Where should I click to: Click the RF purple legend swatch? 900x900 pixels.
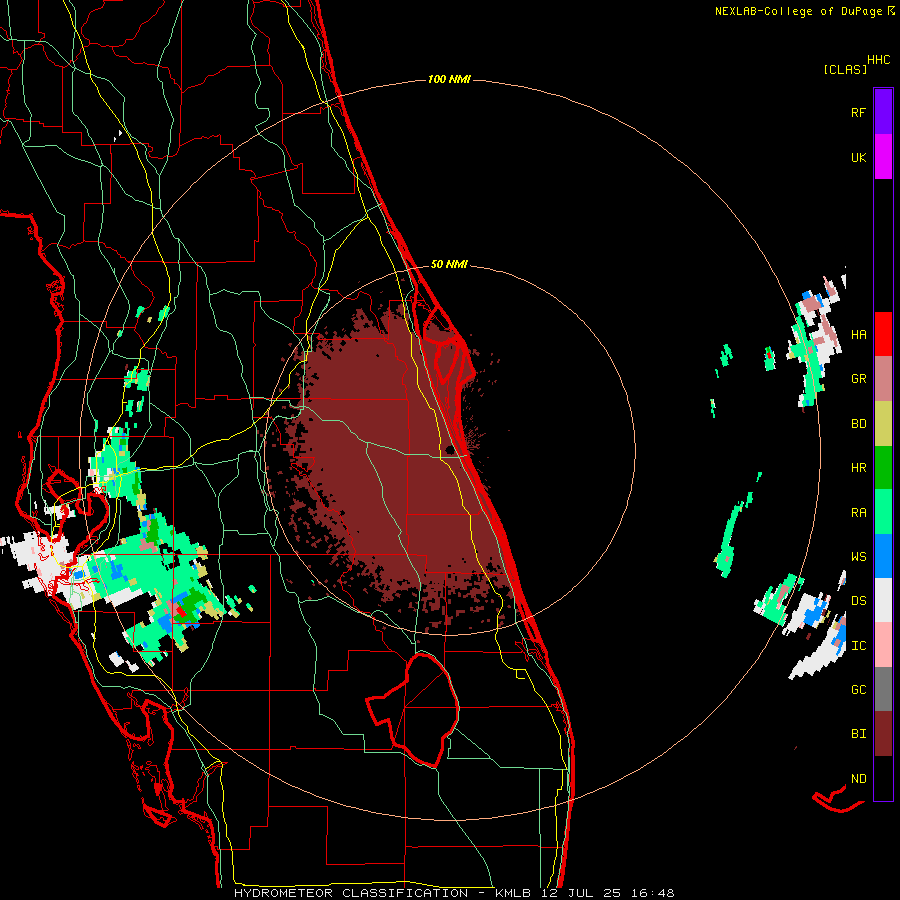pyautogui.click(x=883, y=112)
